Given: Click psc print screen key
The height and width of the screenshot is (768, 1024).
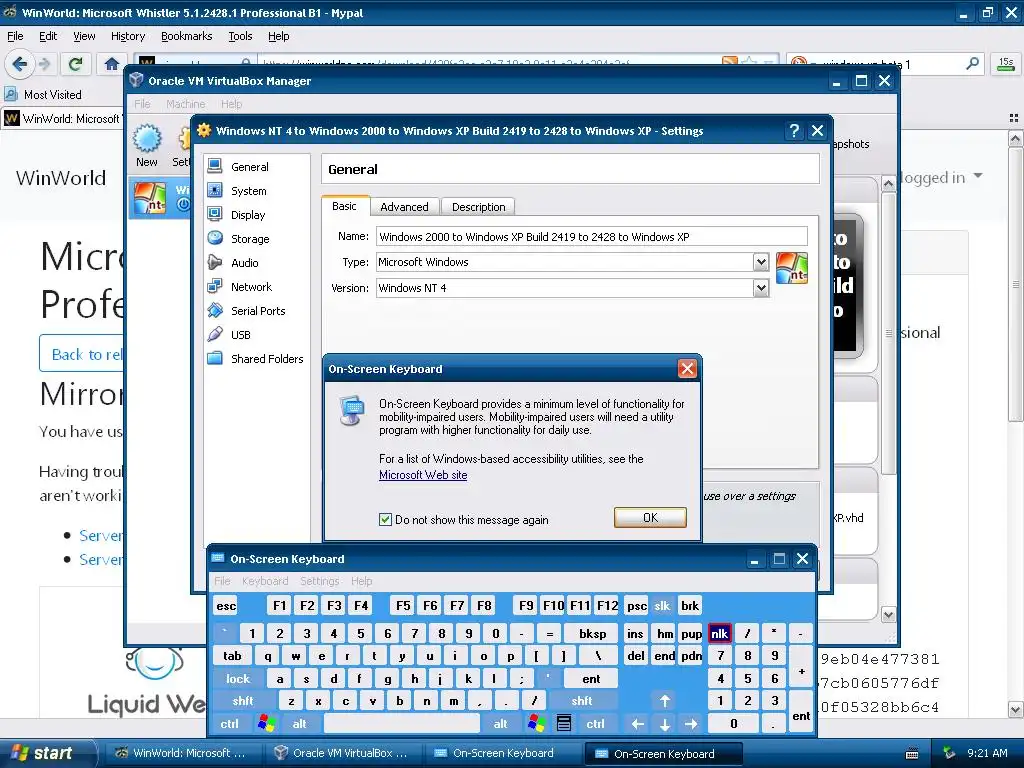Looking at the screenshot, I should (x=636, y=605).
